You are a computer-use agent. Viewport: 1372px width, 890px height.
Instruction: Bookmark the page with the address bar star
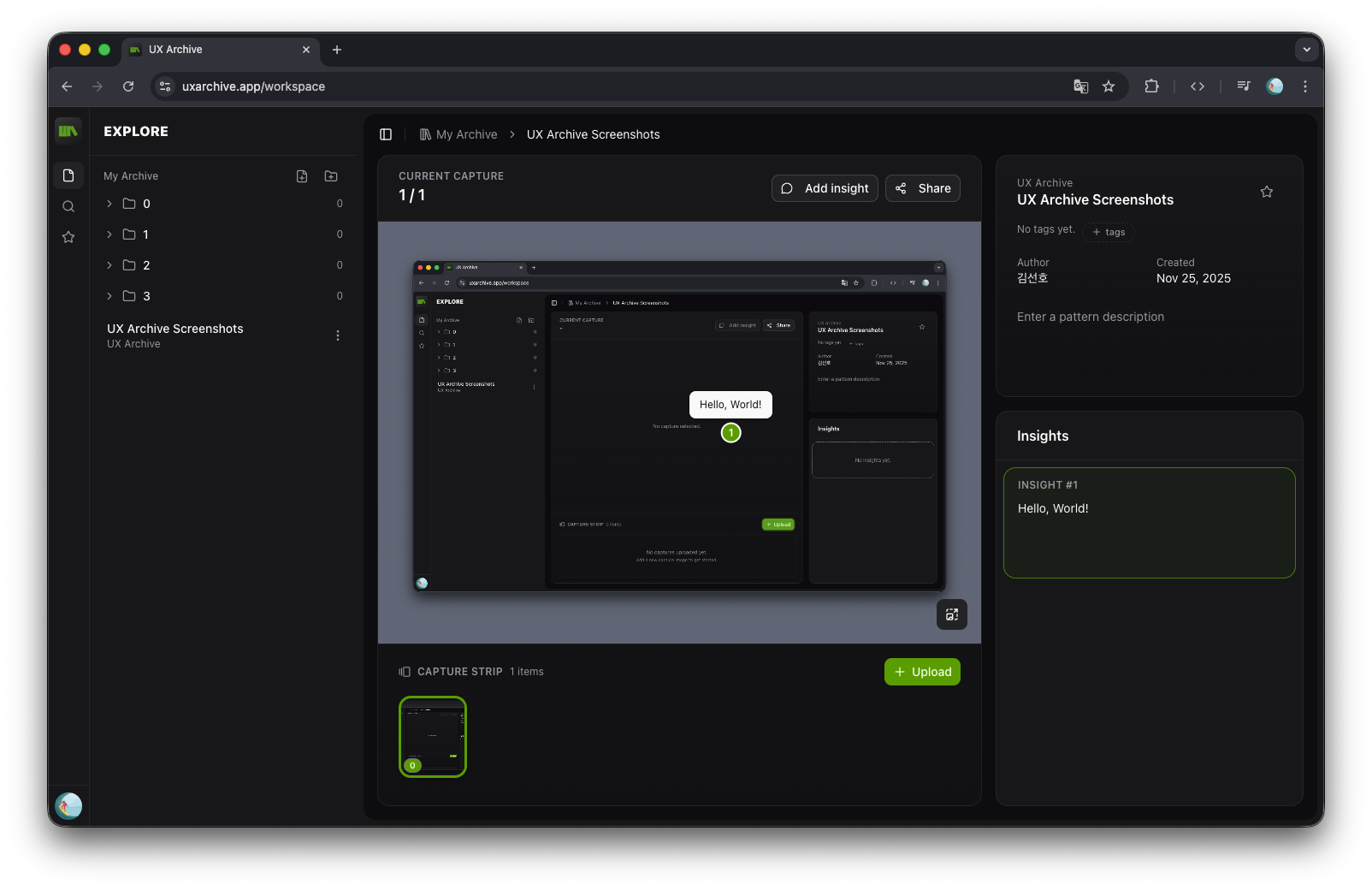click(x=1109, y=86)
